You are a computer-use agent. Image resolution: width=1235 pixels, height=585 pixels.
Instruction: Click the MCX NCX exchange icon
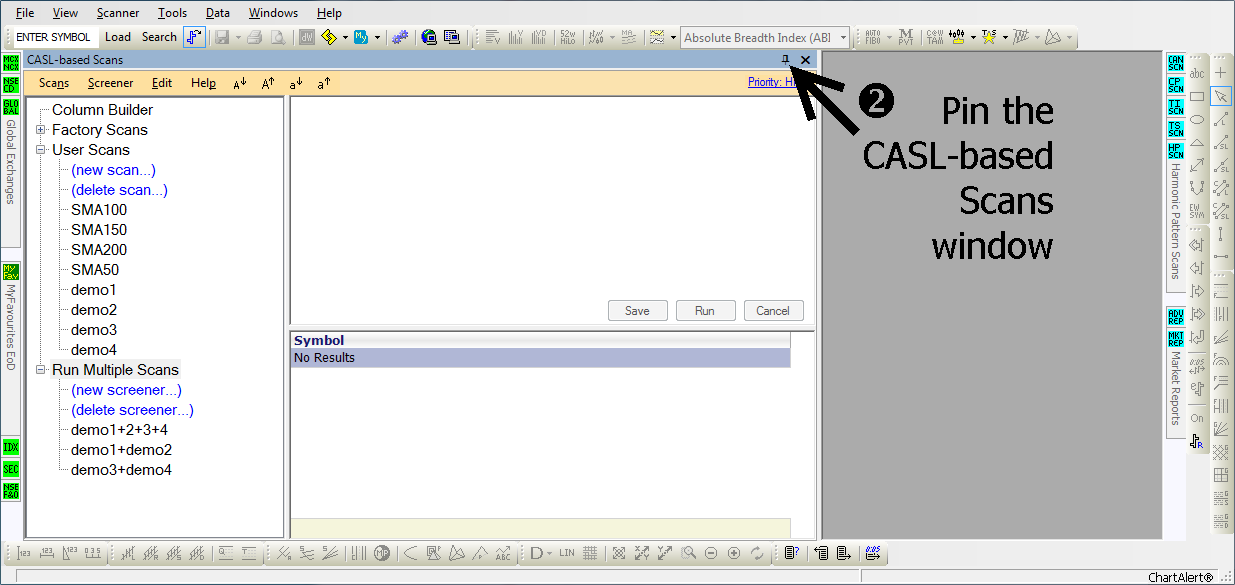pos(11,63)
